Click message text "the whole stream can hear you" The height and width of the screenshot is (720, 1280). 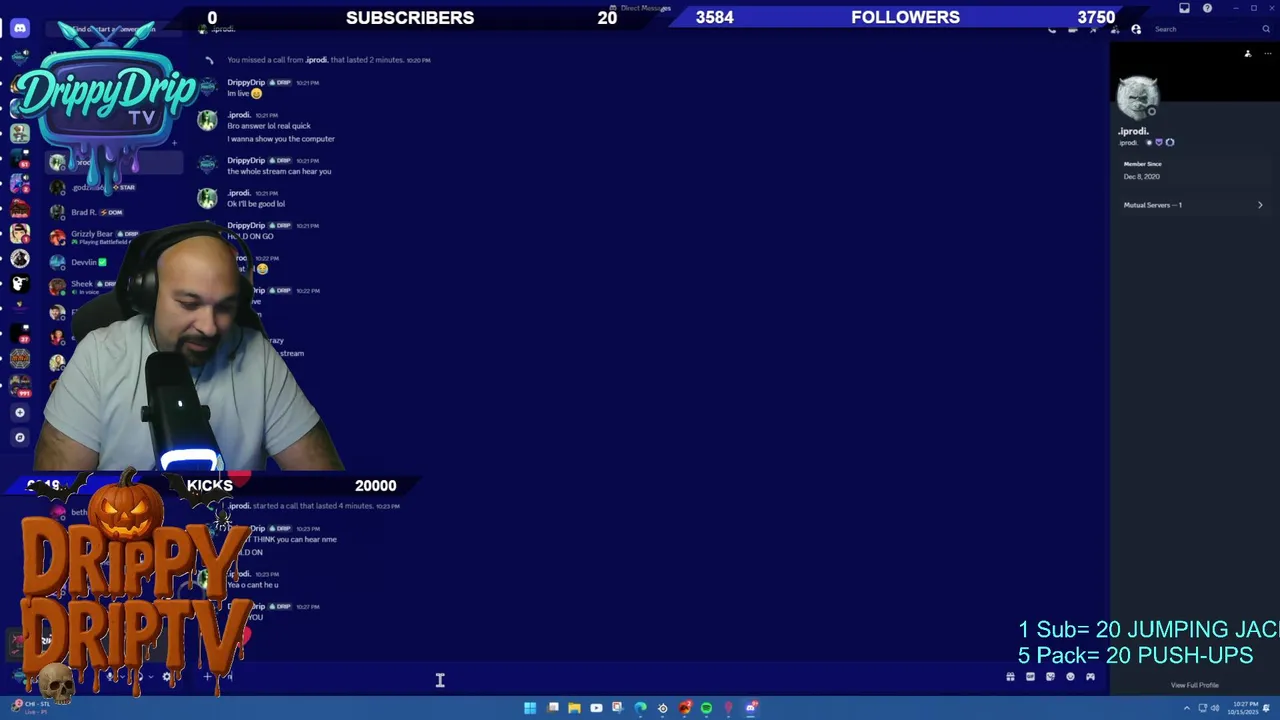click(x=279, y=171)
